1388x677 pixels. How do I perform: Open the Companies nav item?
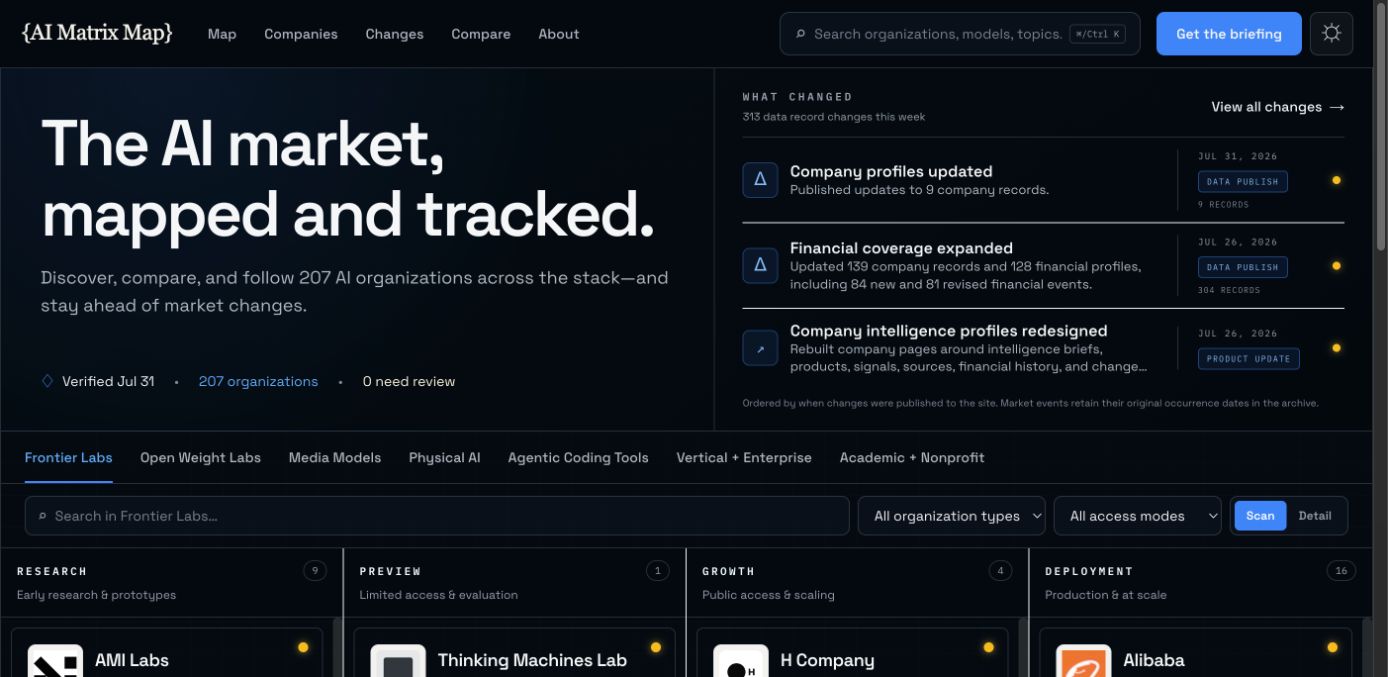pos(301,34)
